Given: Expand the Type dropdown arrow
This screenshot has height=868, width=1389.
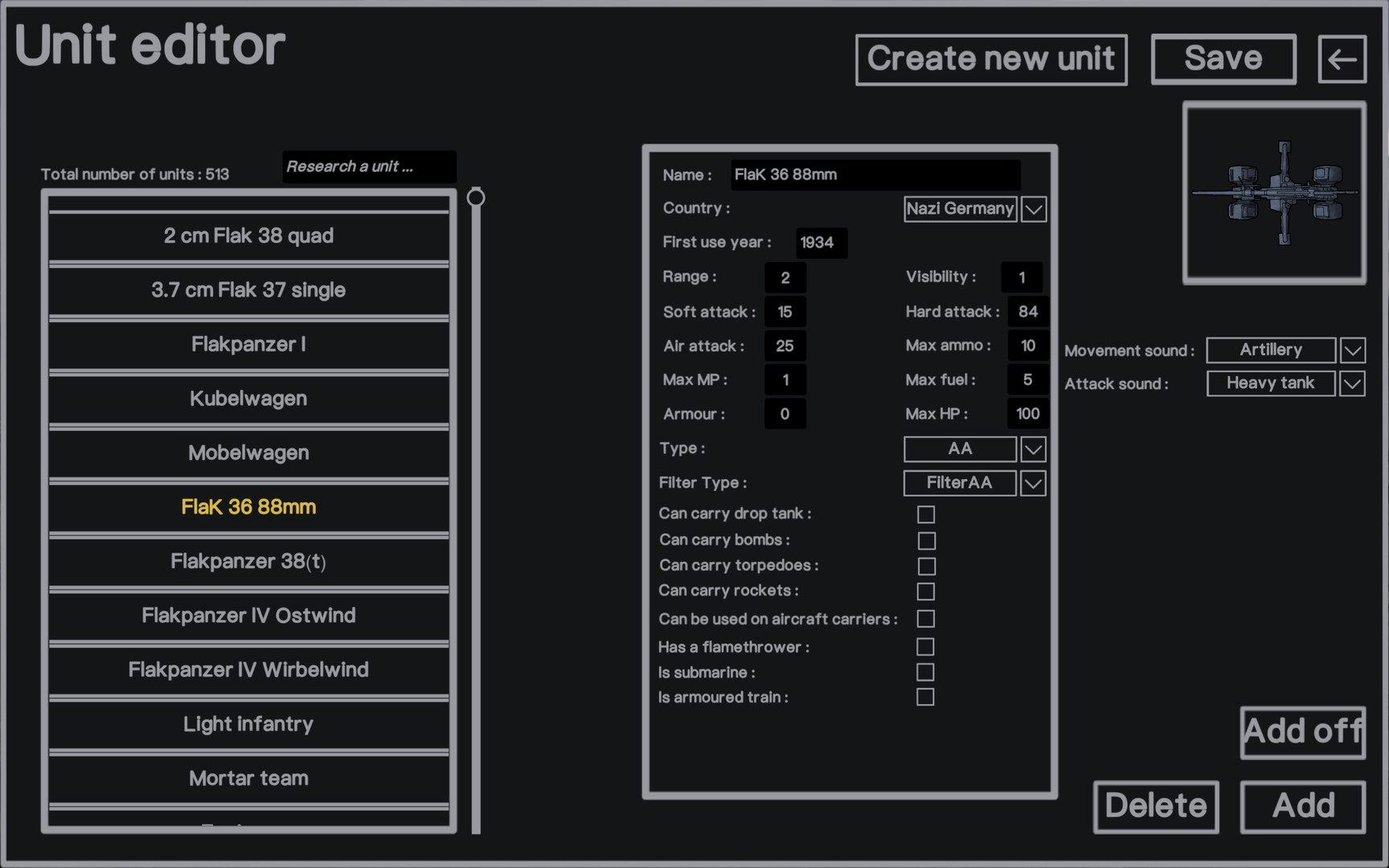Looking at the screenshot, I should point(1034,449).
